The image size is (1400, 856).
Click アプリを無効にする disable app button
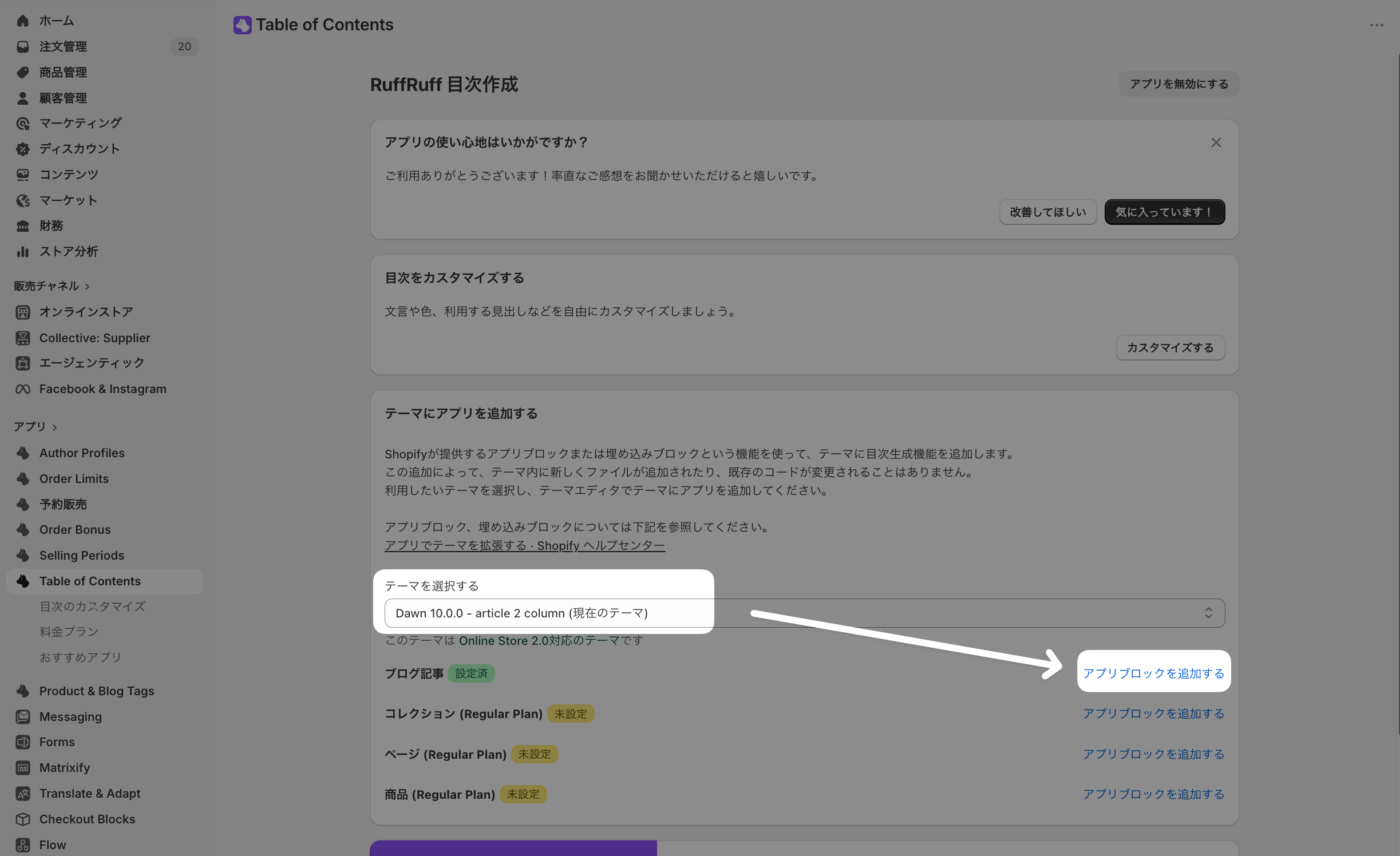pos(1179,84)
